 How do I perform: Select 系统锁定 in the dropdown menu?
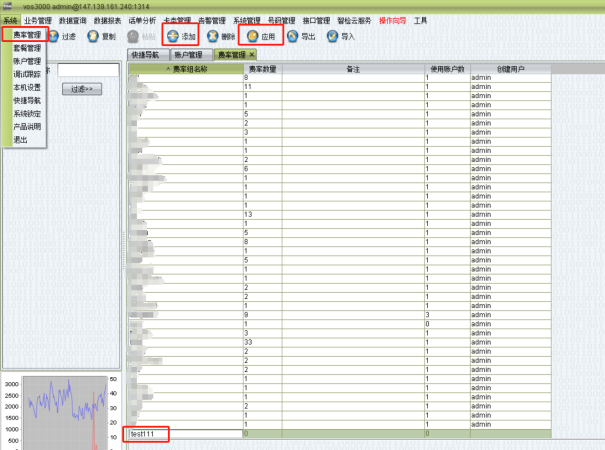tap(27, 114)
